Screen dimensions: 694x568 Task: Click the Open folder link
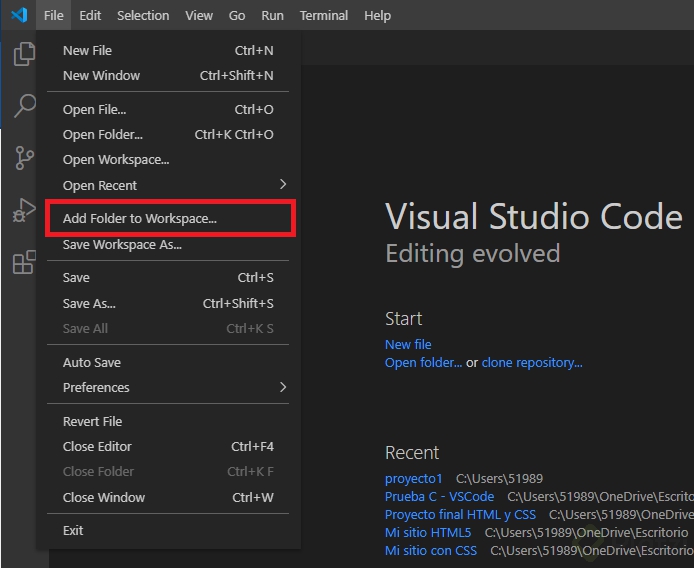tap(423, 363)
